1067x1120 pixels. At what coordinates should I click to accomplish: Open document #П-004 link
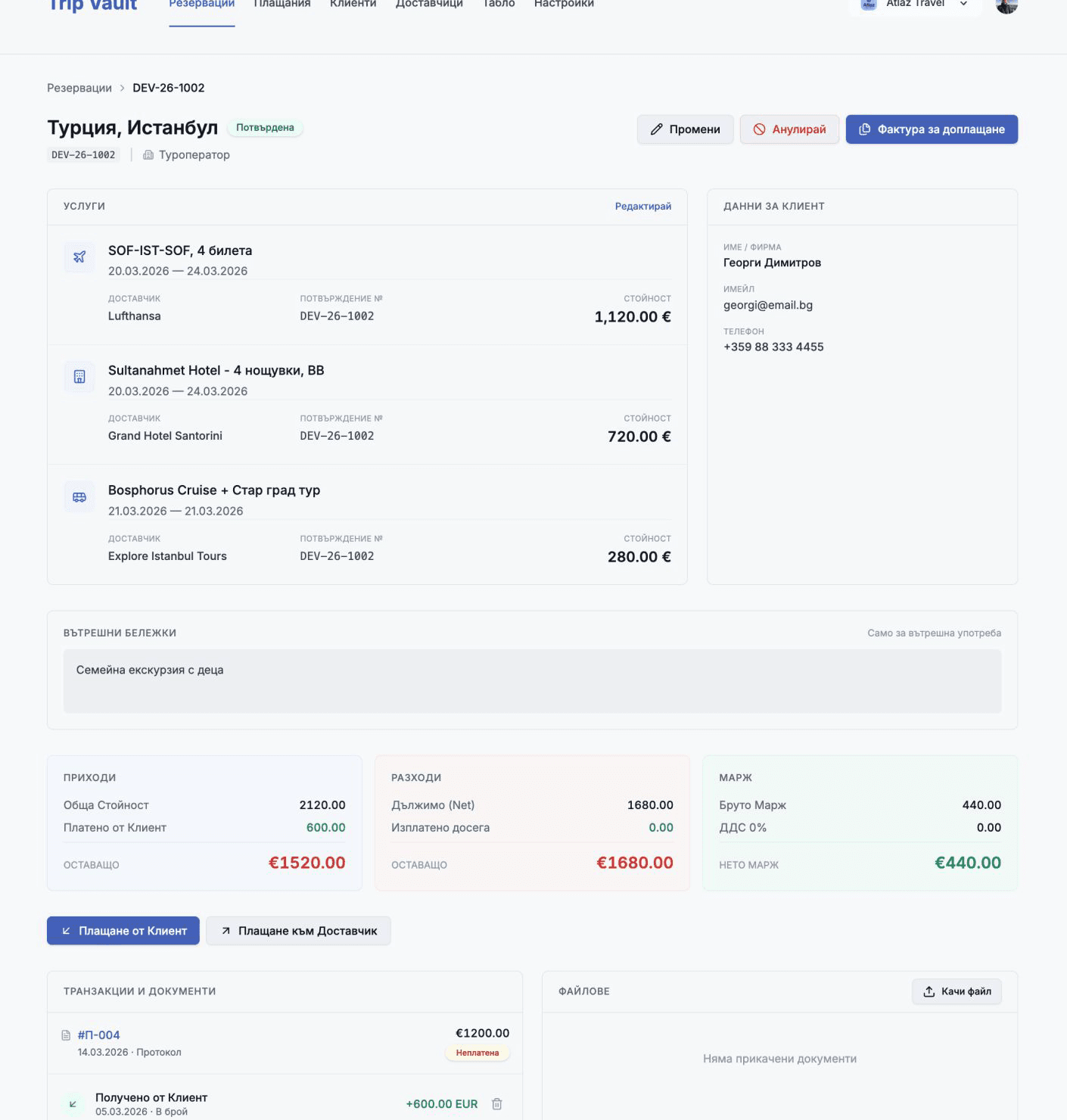[x=98, y=1035]
